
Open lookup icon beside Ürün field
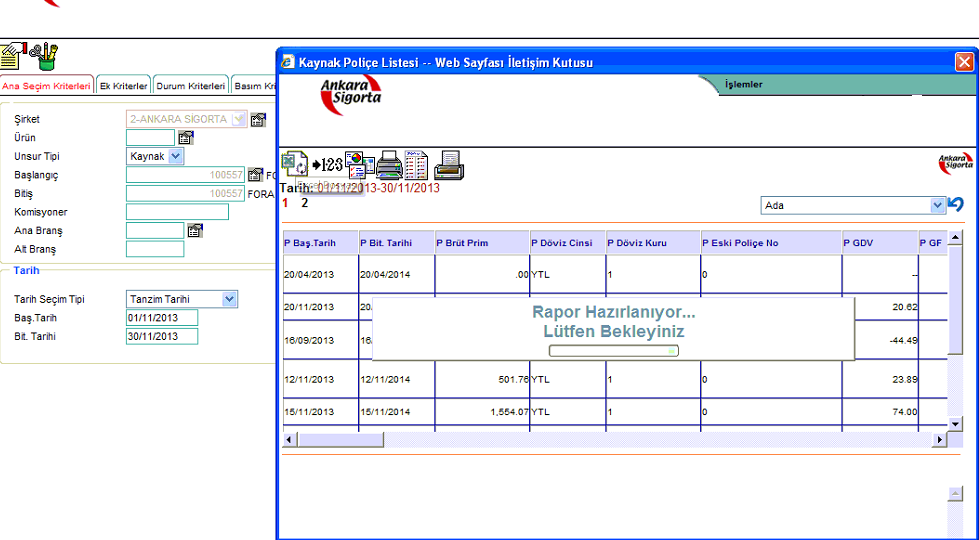(x=185, y=138)
